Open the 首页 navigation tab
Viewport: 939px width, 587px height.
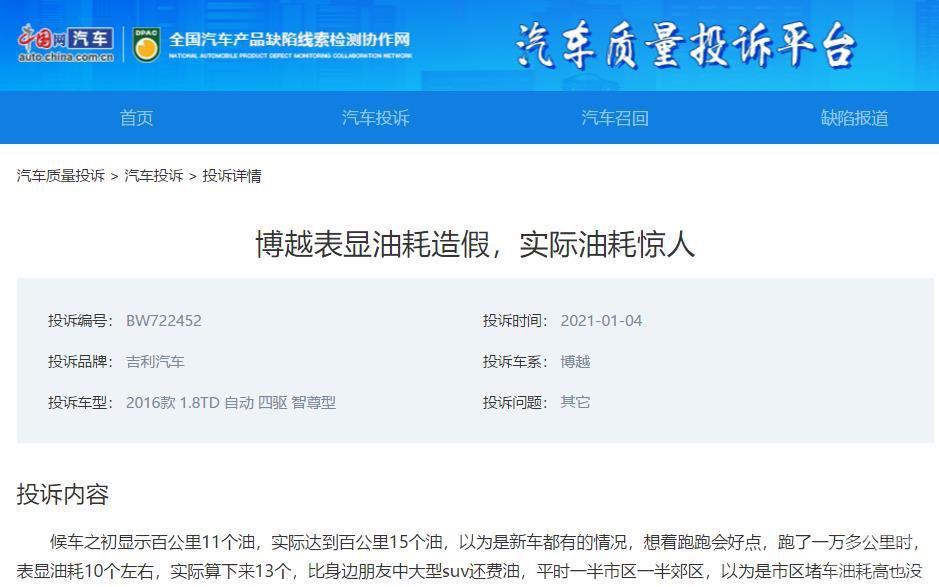(x=137, y=118)
